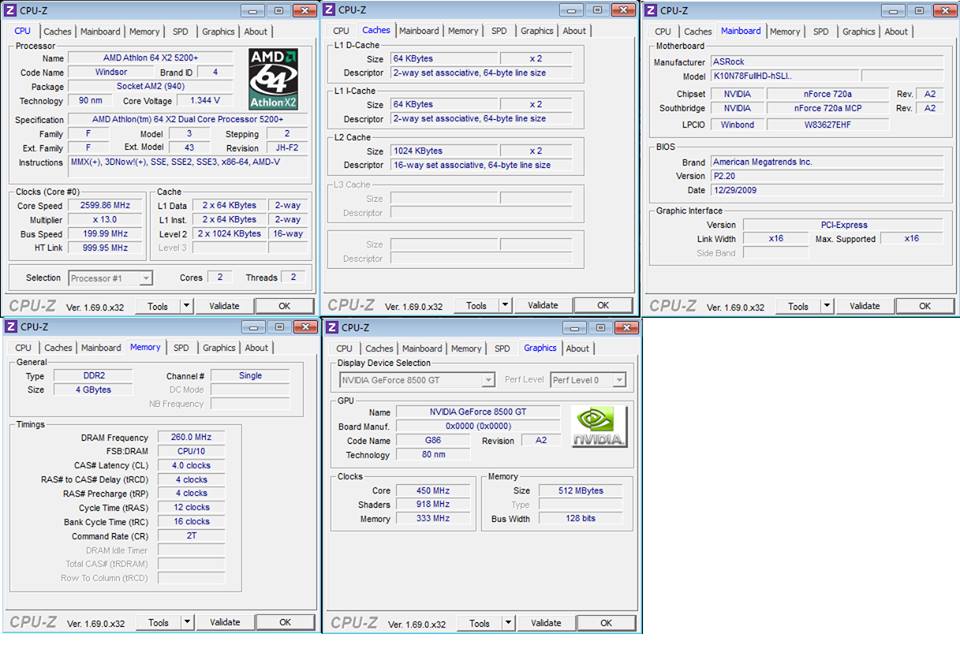Click the Code Name value Windsor

pos(111,72)
